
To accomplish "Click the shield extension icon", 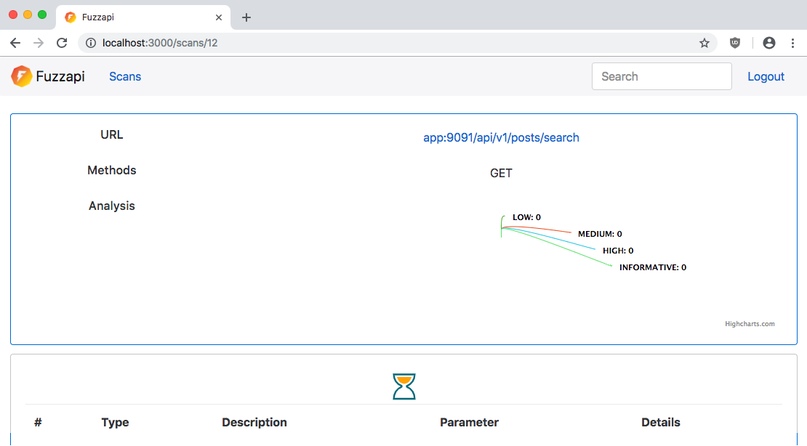I will point(735,43).
